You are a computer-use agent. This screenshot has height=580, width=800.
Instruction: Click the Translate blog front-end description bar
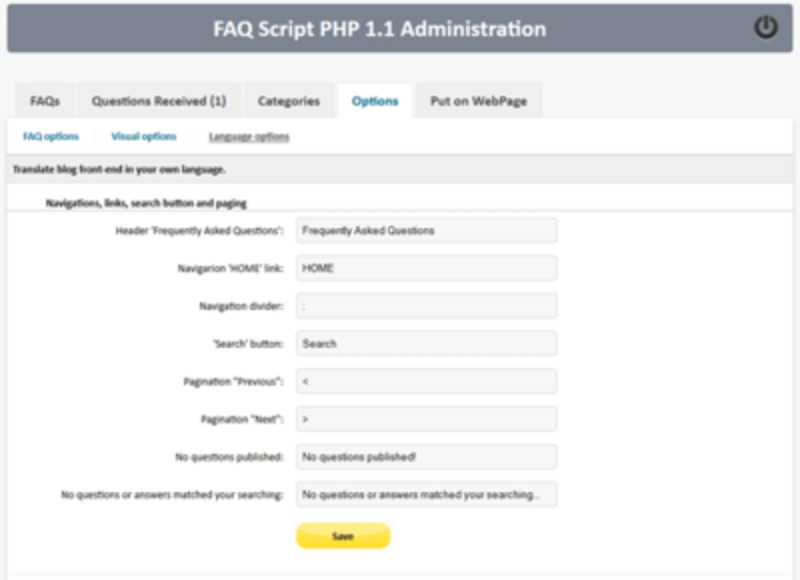click(x=400, y=169)
